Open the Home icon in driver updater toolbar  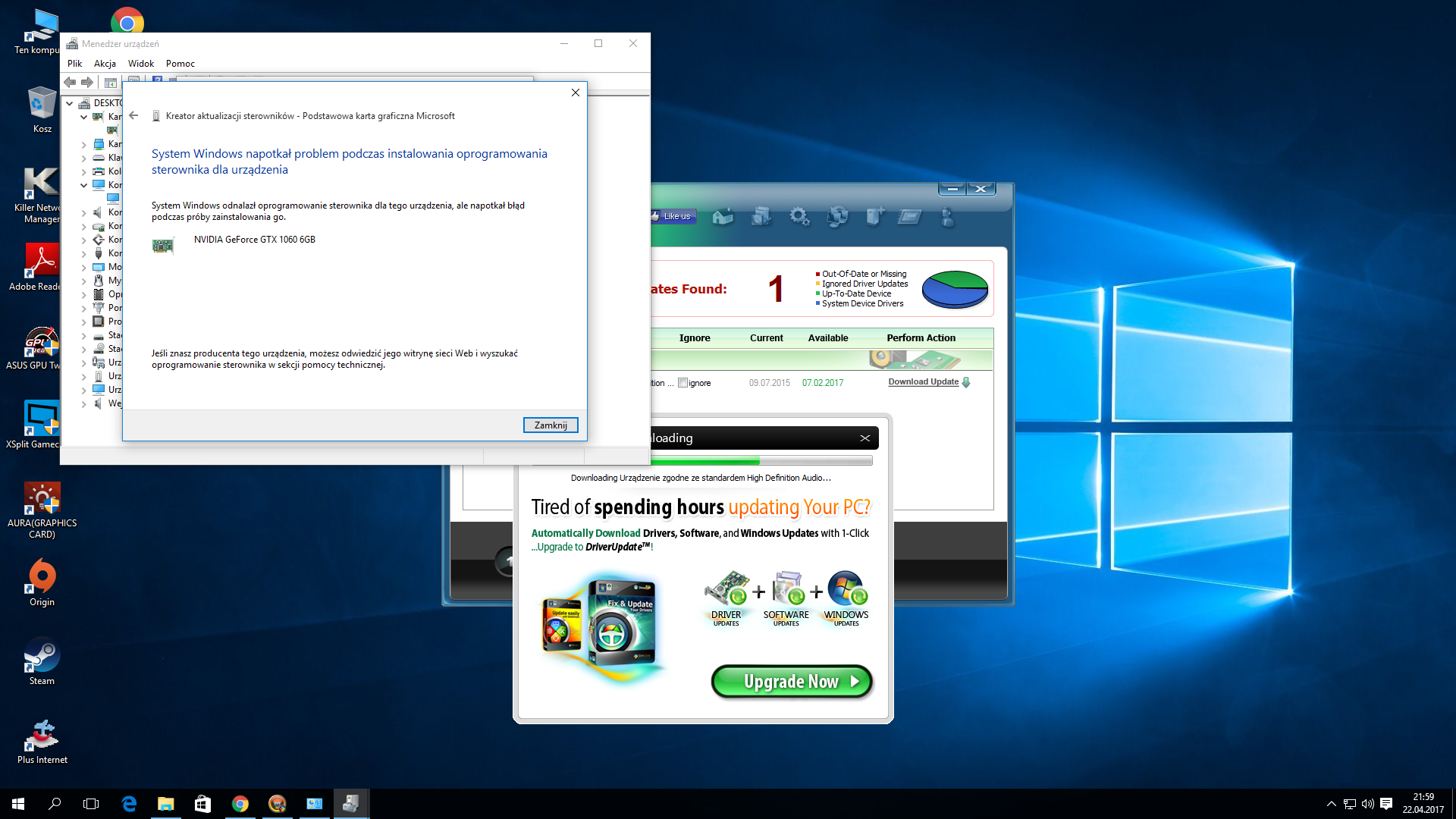[x=723, y=217]
